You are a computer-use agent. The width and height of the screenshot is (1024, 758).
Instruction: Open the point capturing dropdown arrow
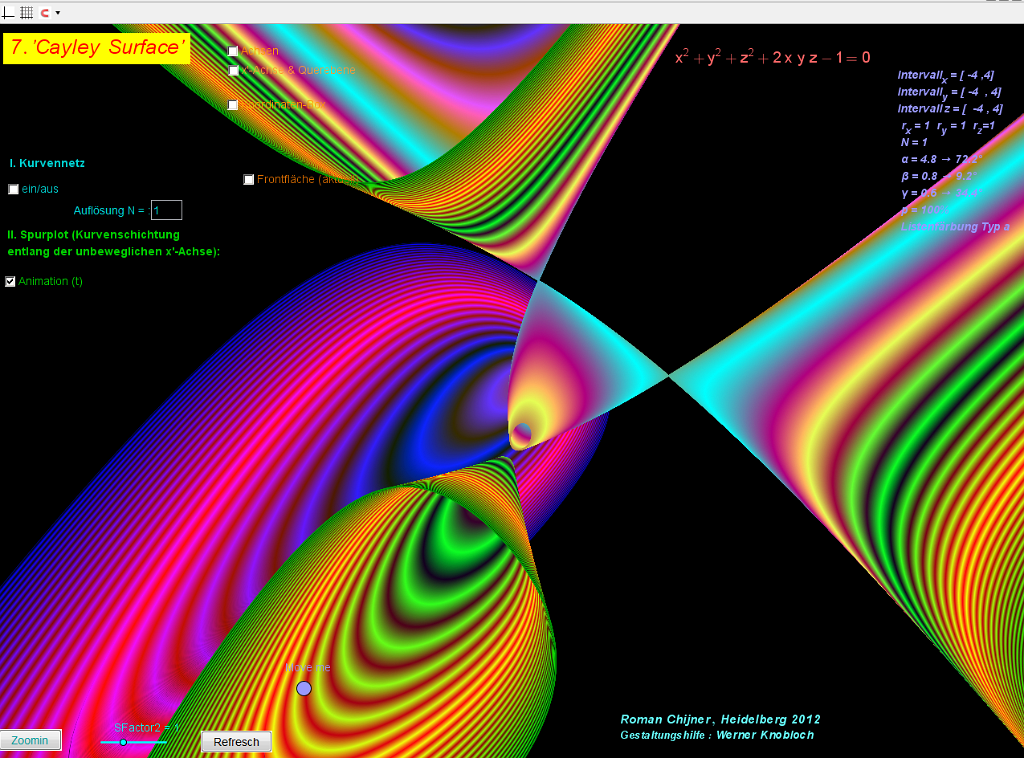[58, 12]
